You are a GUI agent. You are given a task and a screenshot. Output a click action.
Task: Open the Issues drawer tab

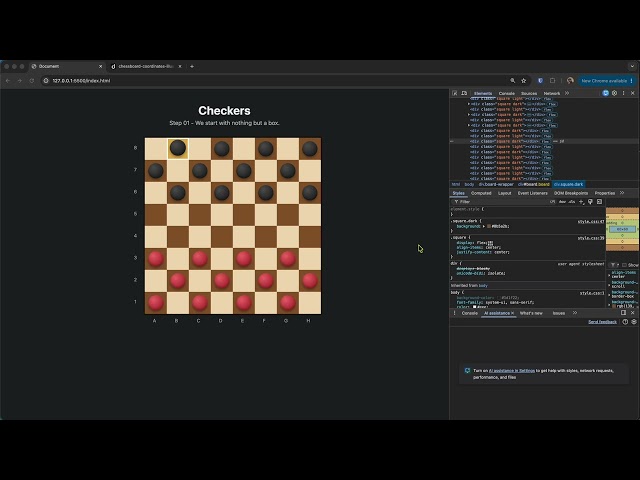[x=559, y=313]
